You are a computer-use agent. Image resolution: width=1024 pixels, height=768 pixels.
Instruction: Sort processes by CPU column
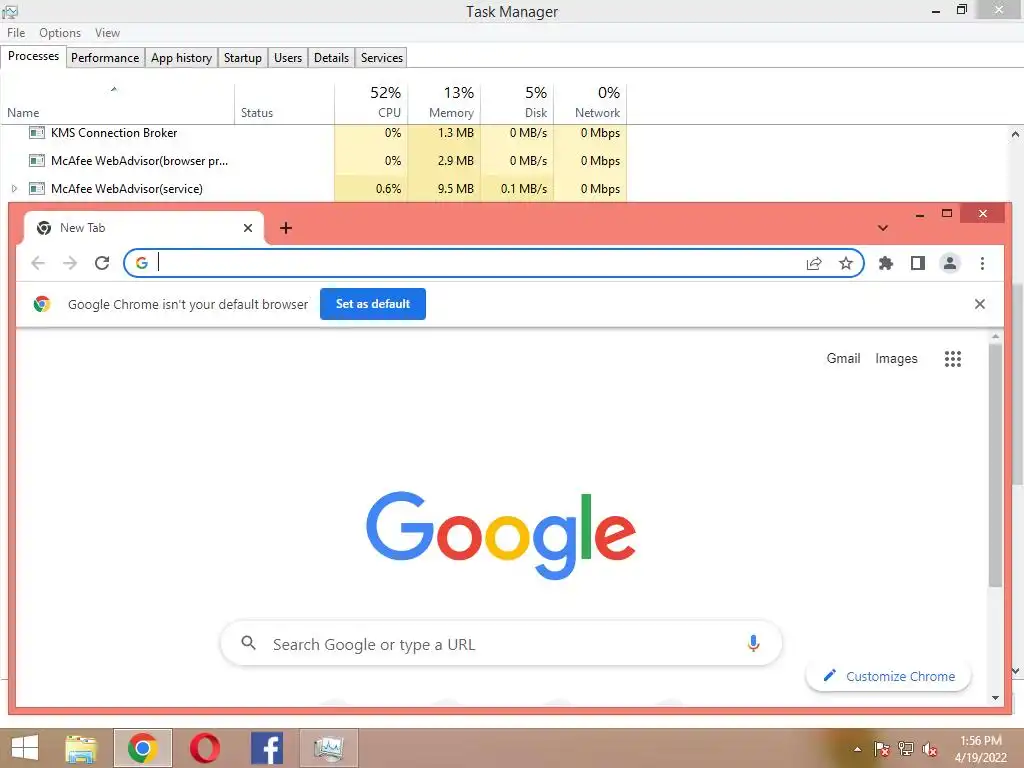click(372, 103)
